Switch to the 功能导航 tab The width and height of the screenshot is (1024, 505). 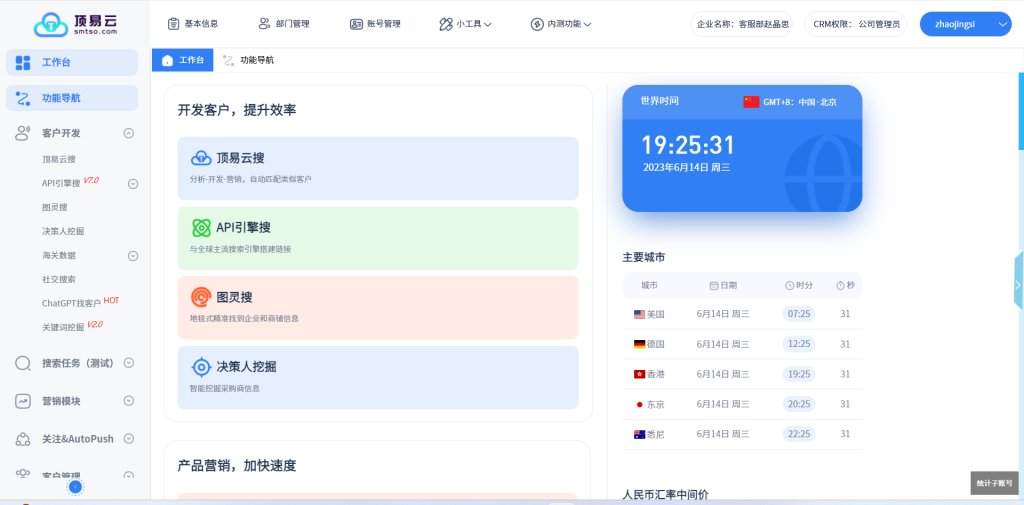(x=248, y=60)
